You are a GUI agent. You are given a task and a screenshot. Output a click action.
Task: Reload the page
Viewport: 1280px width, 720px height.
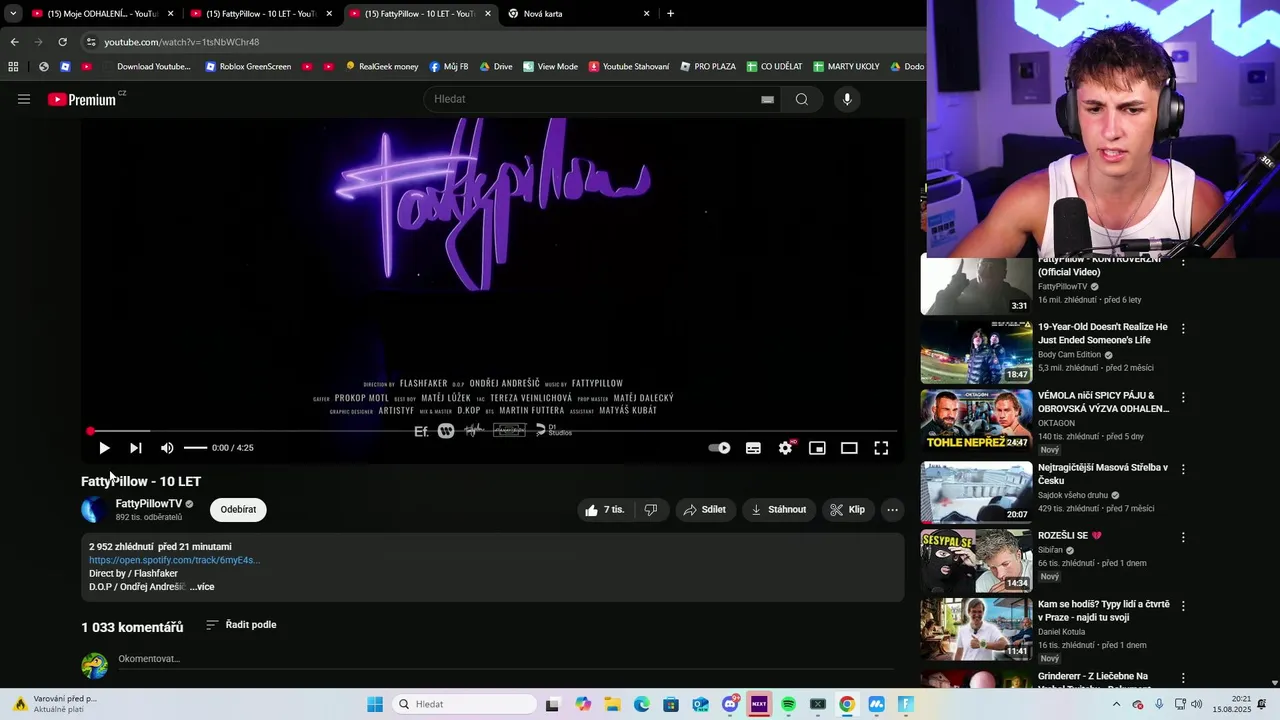(x=62, y=42)
